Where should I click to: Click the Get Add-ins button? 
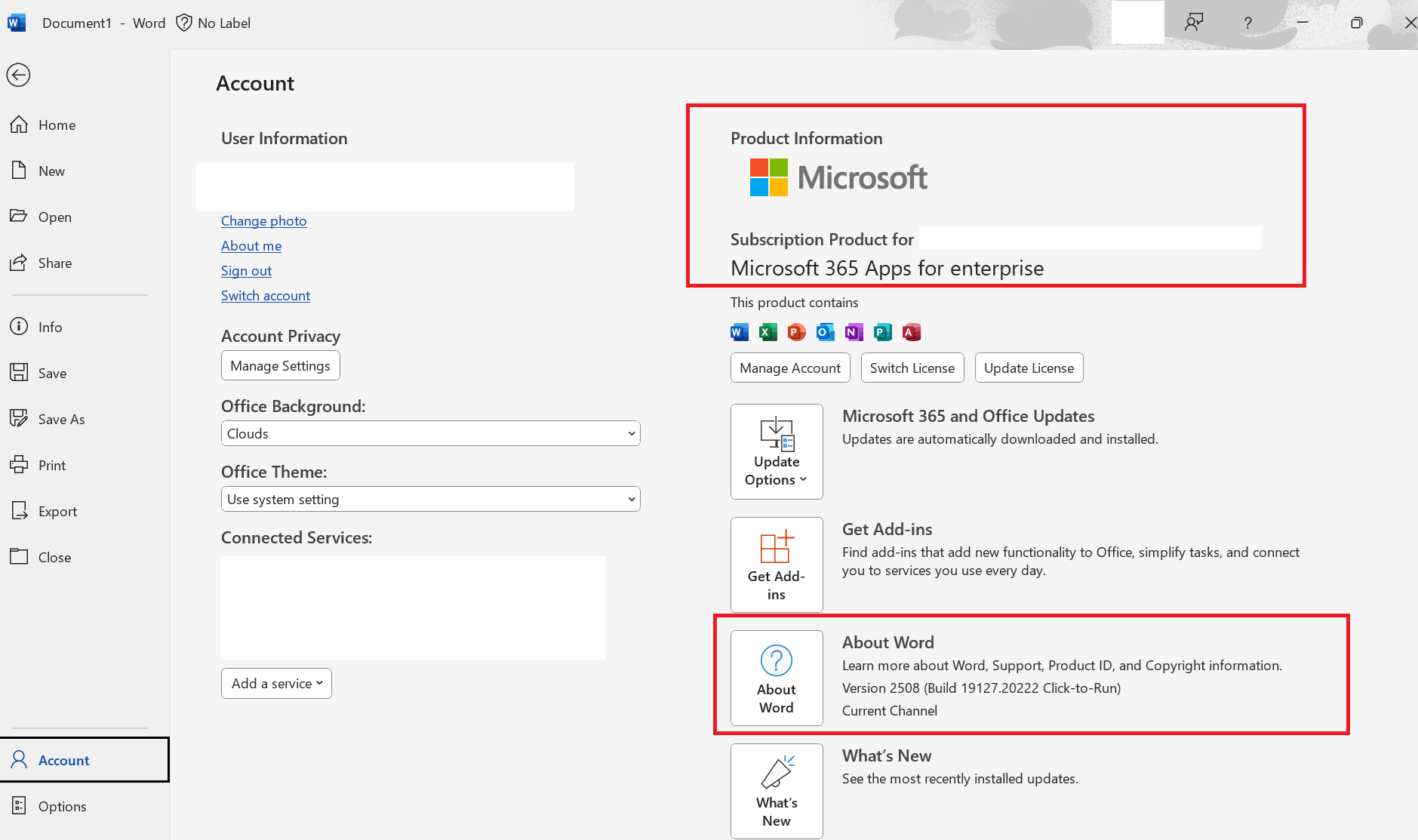pyautogui.click(x=777, y=565)
